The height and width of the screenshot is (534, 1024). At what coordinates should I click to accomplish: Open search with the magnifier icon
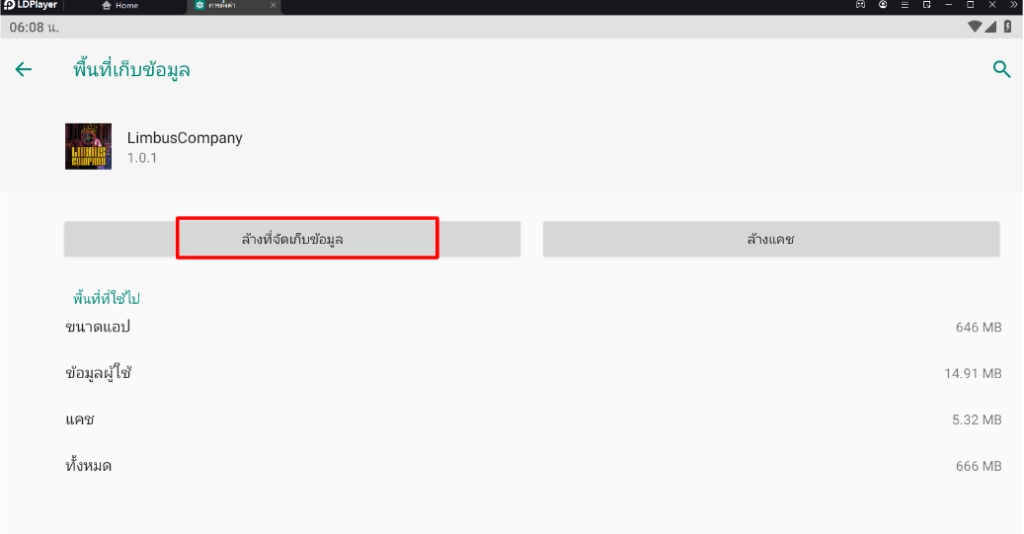1001,69
